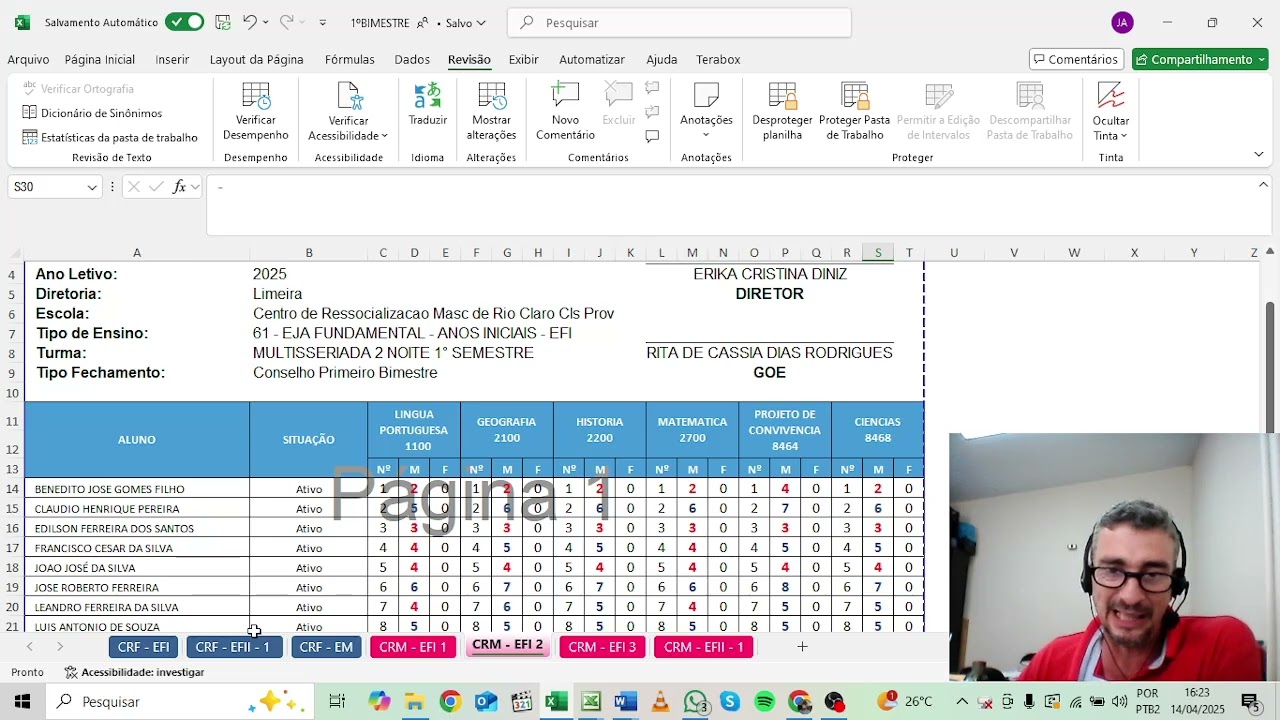Click the vertical scrollbar thumb

tap(1271, 352)
